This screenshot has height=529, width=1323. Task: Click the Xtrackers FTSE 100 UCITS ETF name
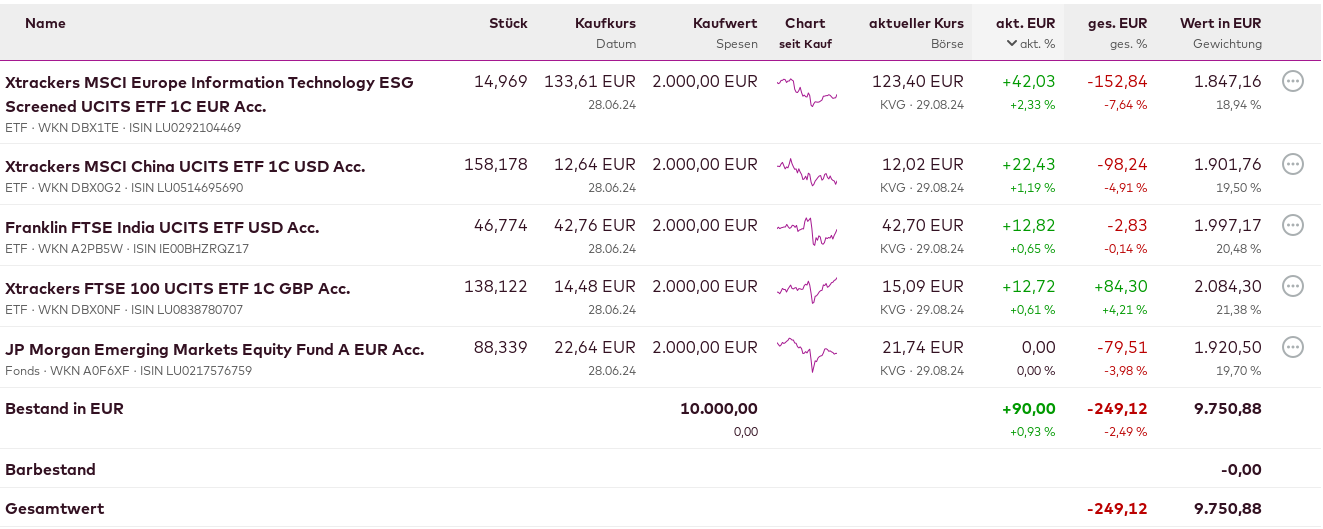(x=178, y=288)
